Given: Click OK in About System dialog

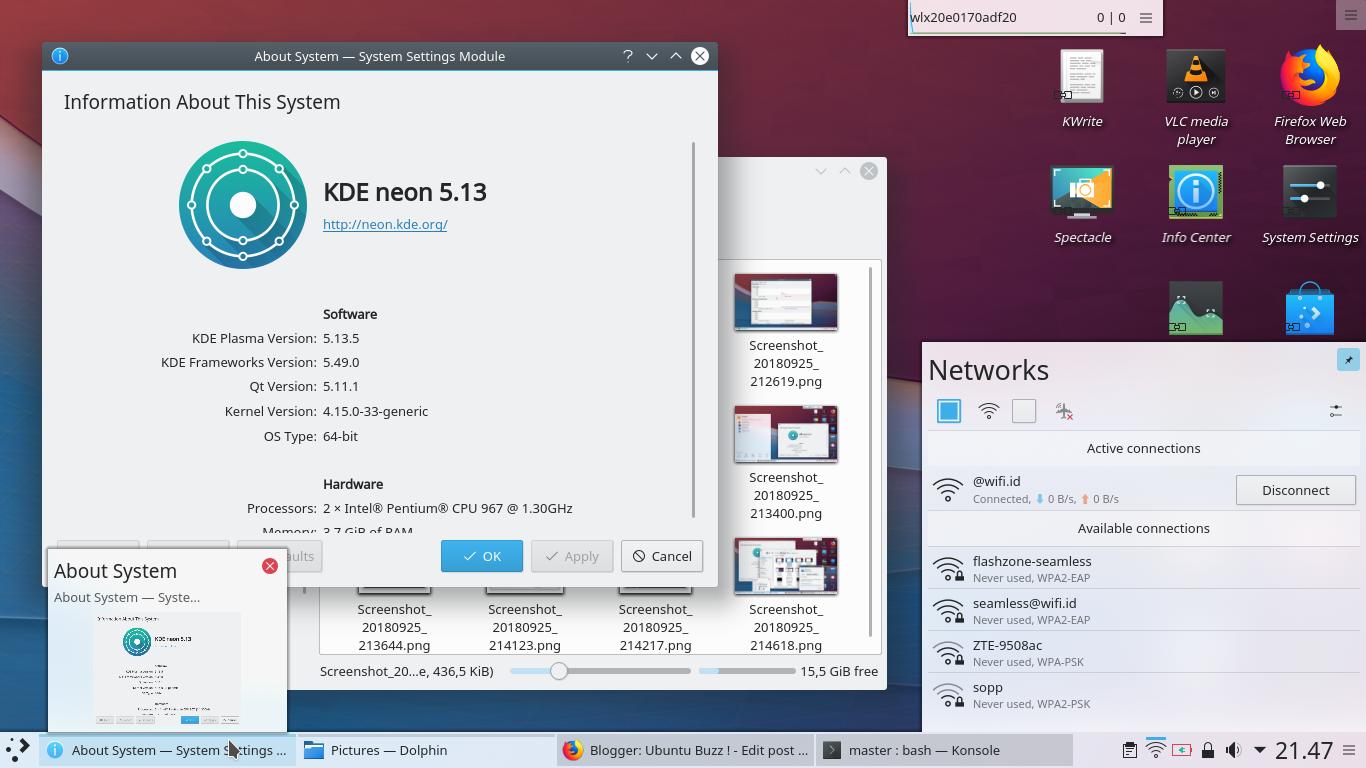Looking at the screenshot, I should 482,556.
